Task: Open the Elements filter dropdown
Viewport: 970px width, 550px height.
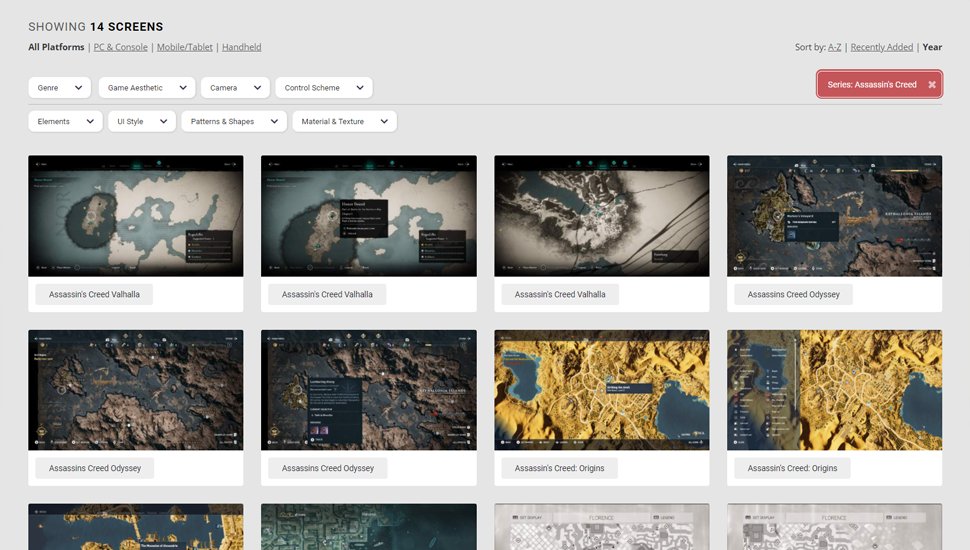Action: 65,121
